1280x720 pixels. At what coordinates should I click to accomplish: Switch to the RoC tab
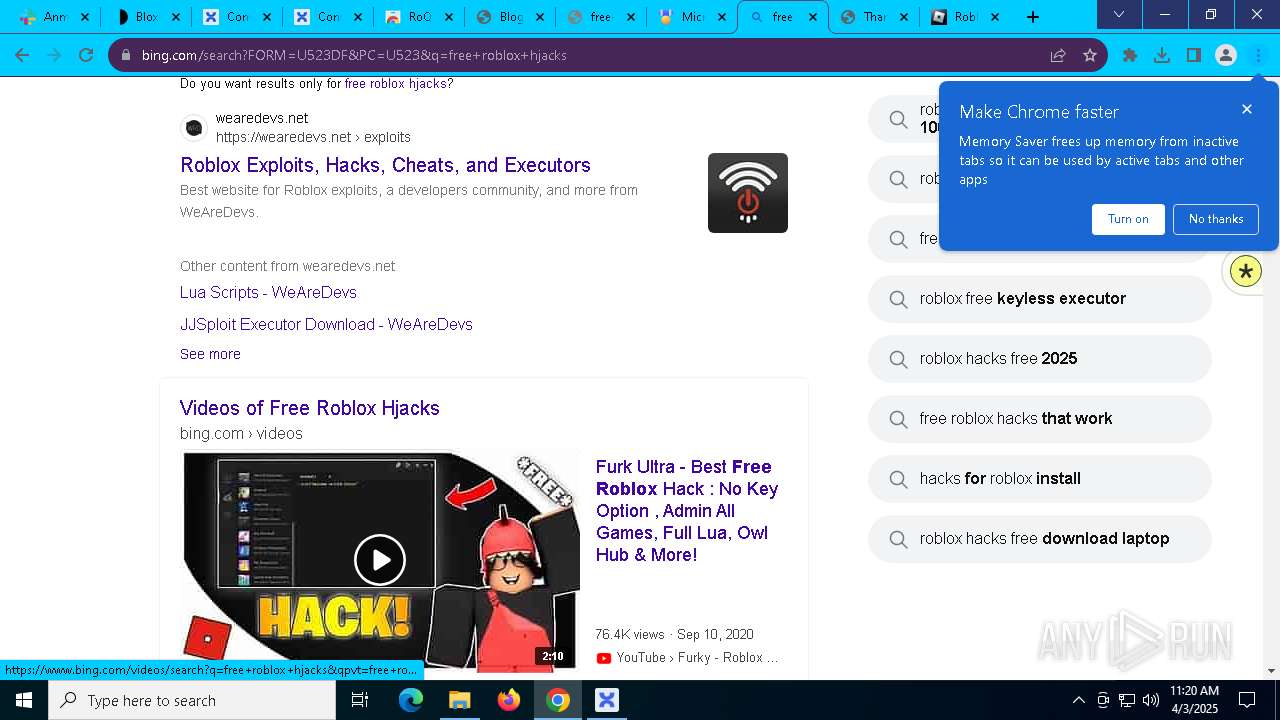pyautogui.click(x=418, y=17)
